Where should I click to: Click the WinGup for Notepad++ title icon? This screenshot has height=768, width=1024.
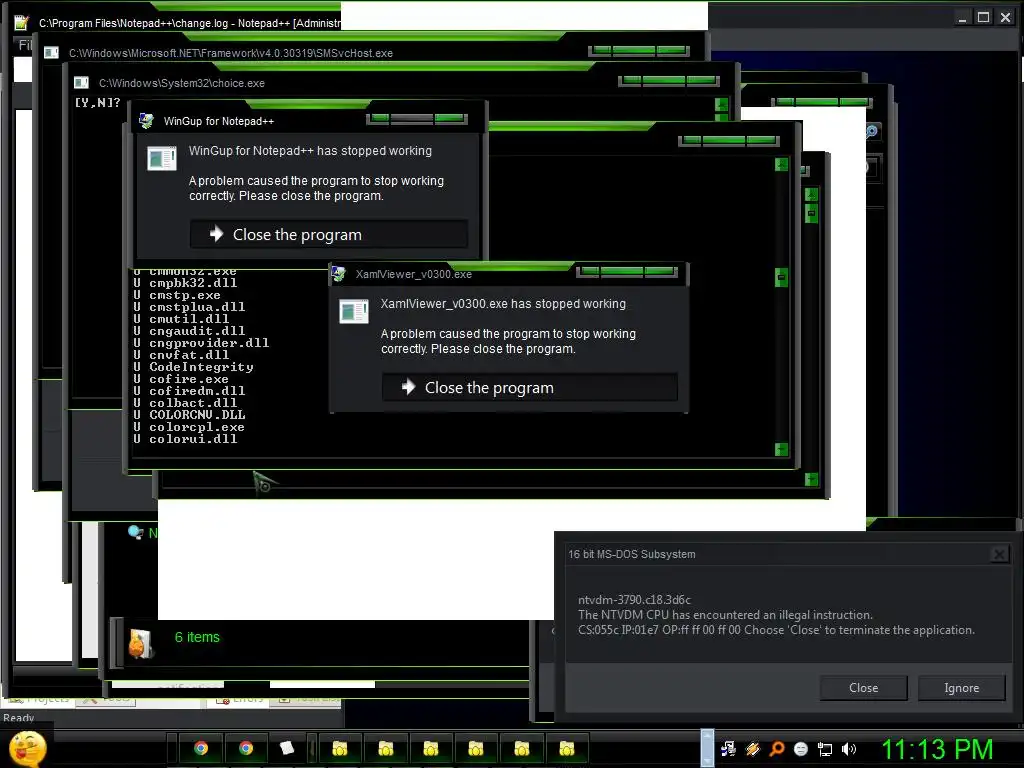(146, 121)
